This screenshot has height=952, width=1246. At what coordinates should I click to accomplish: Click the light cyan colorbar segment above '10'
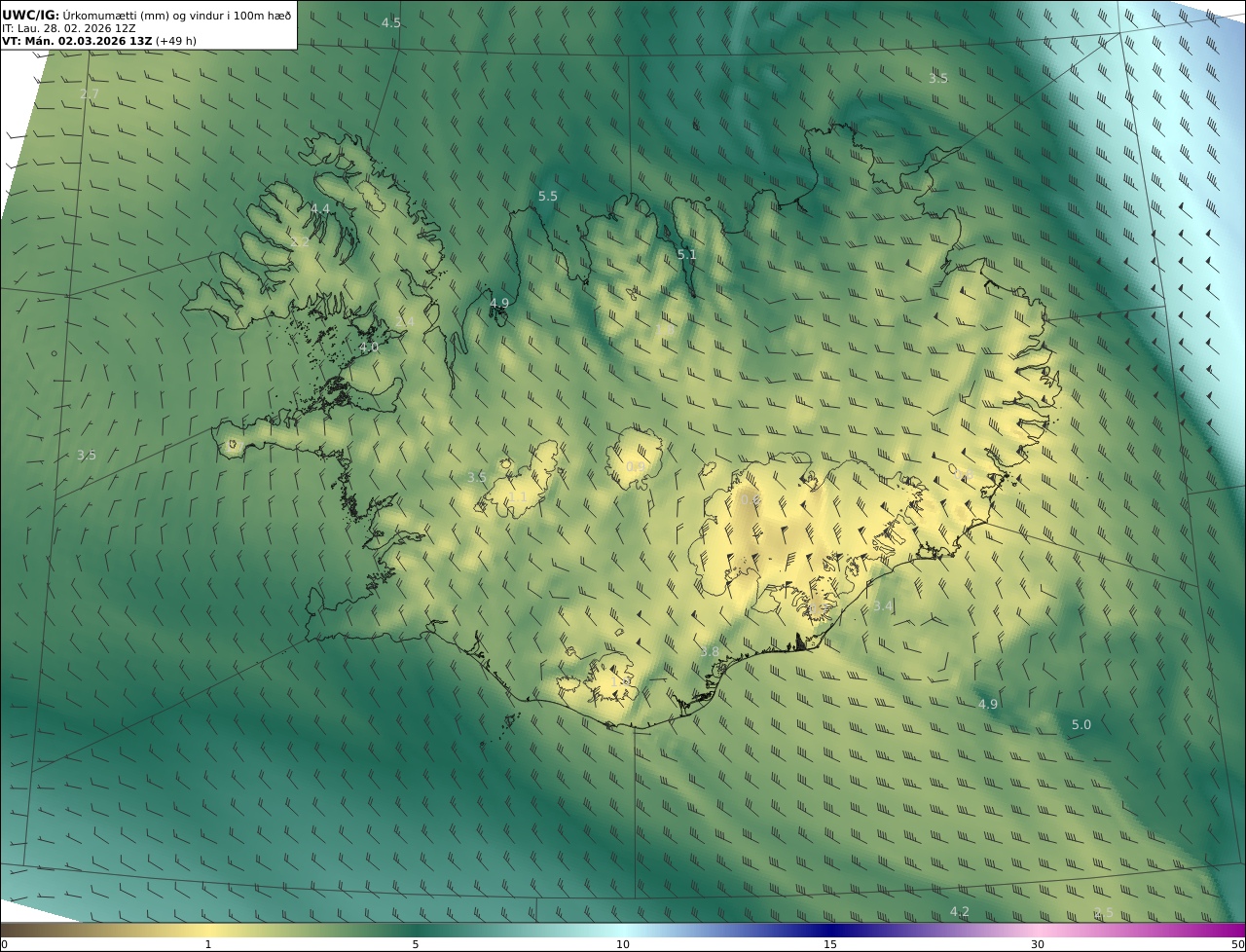[x=623, y=930]
